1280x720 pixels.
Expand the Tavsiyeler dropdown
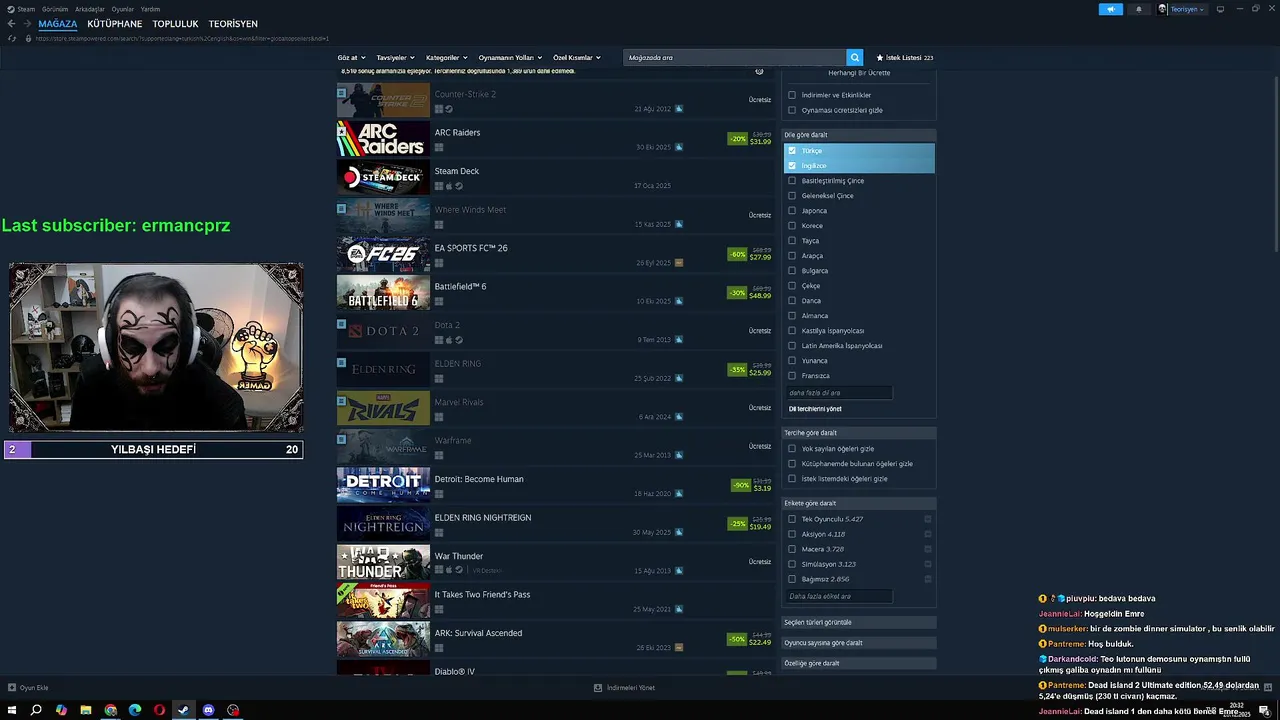point(395,58)
